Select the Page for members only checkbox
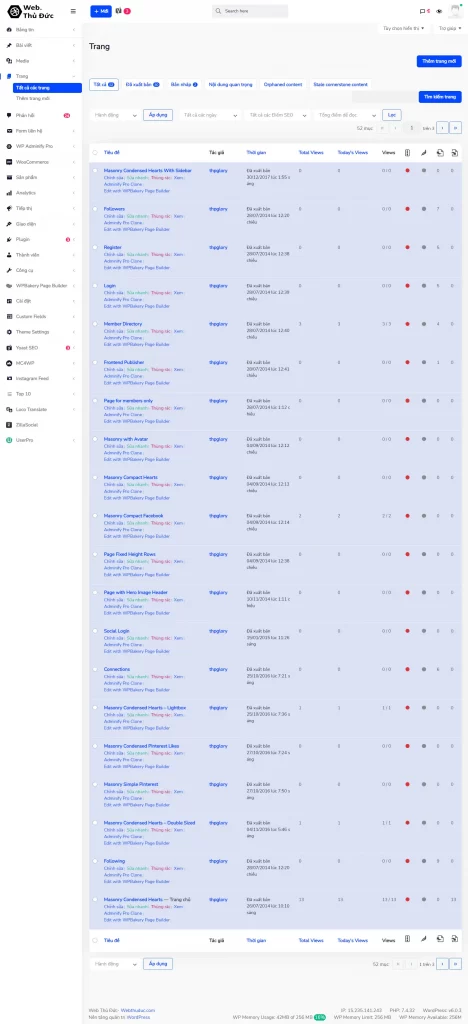 click(x=95, y=401)
